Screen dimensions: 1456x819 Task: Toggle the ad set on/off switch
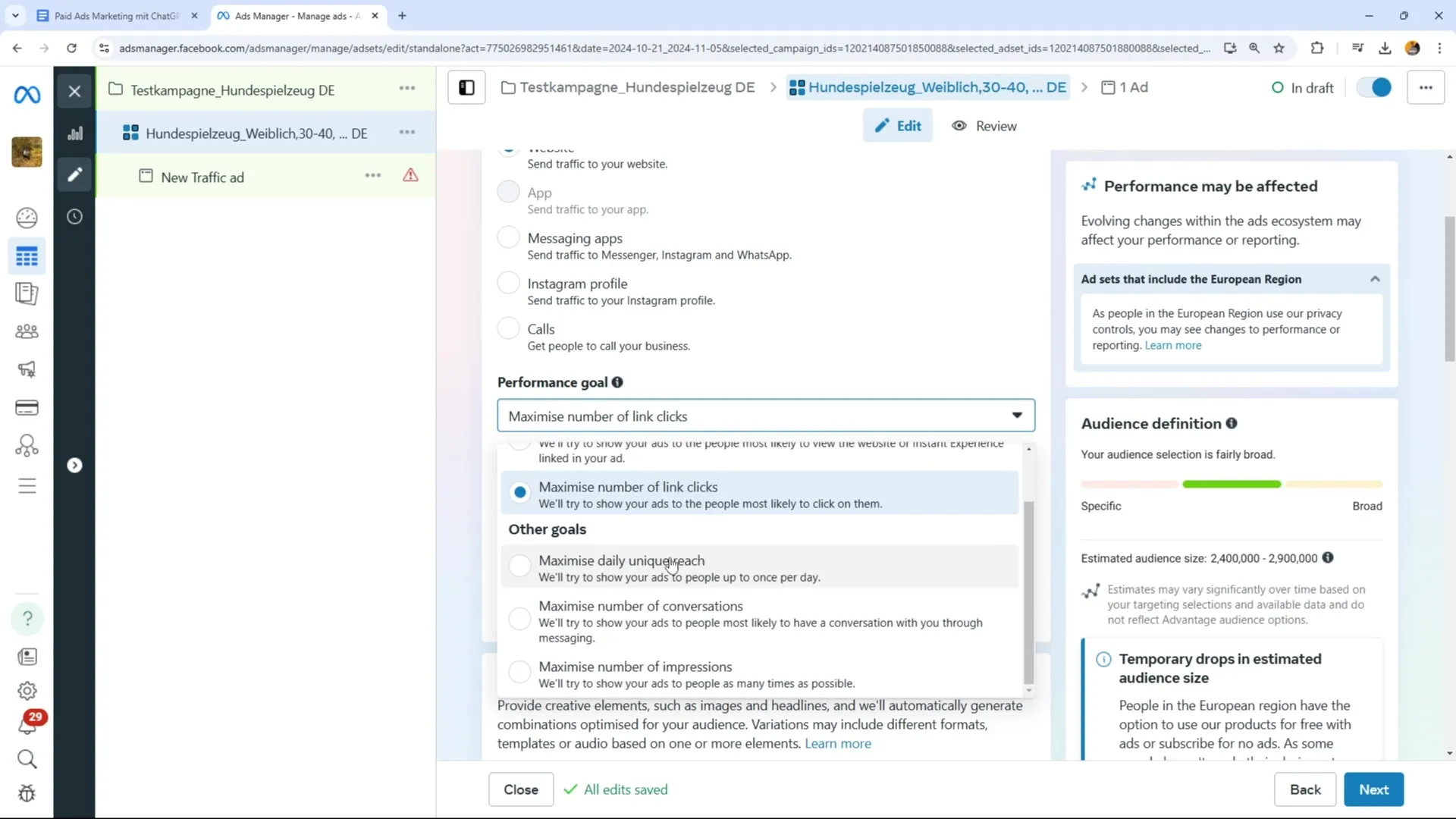click(1374, 88)
